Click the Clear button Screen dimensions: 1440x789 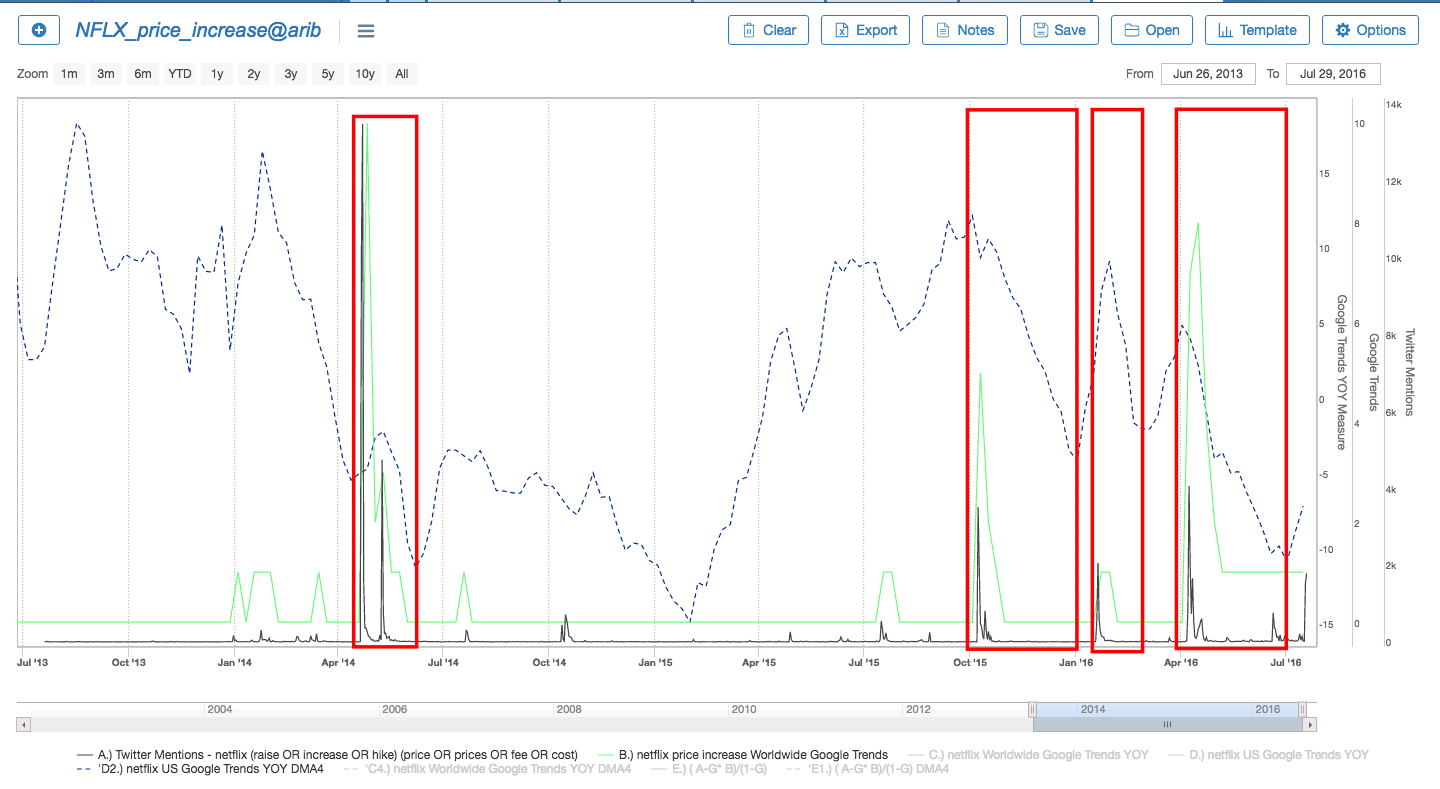769,30
